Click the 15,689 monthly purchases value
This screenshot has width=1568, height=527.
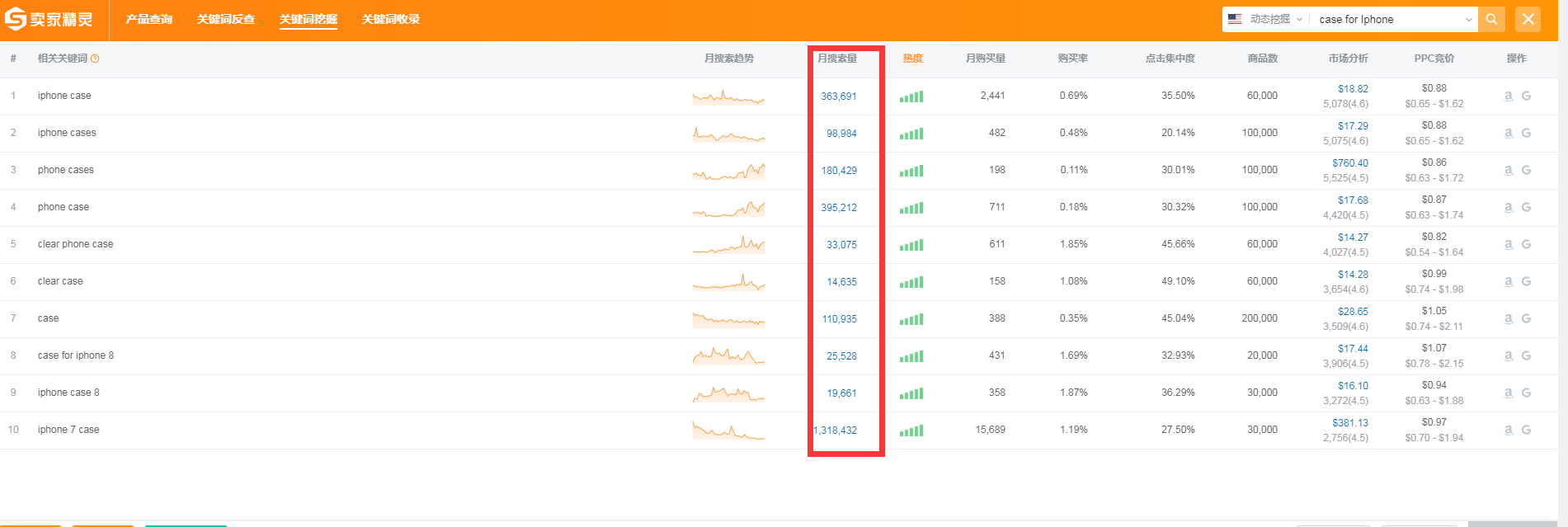990,430
